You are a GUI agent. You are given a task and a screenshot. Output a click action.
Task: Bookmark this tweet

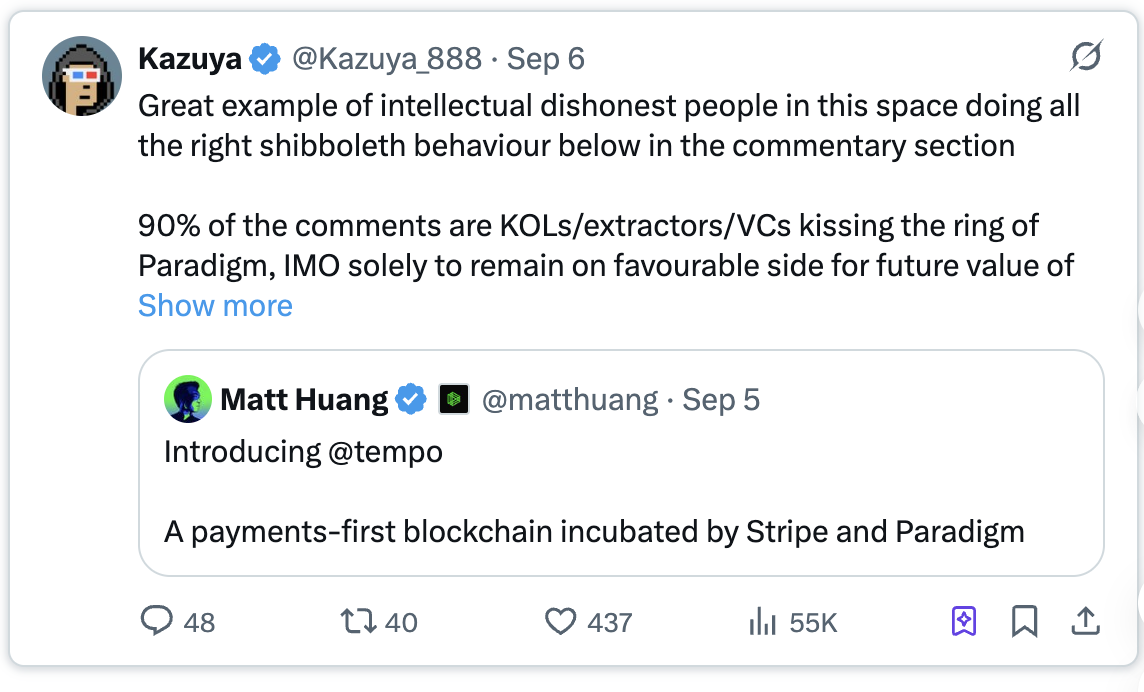point(1024,622)
